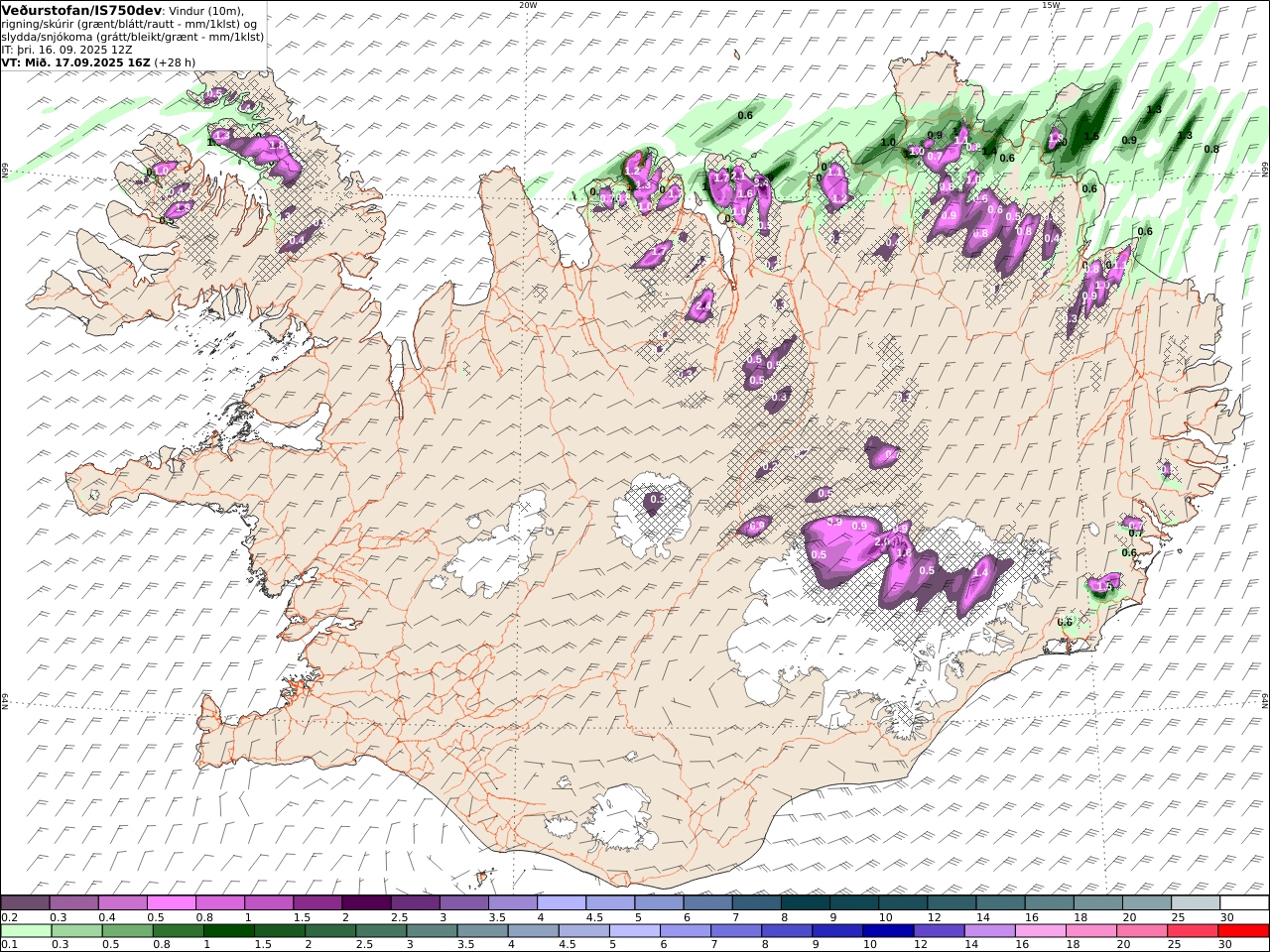1270x952 pixels.
Task: Click the '(+28 h)' forecast offset text
Action: point(175,61)
